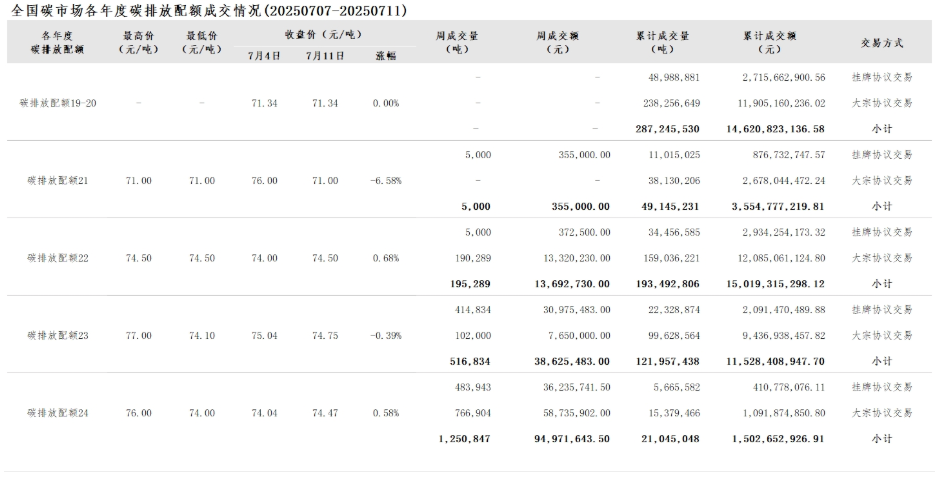
Task: Click the 碳排放配额22 row label
Action: point(58,258)
